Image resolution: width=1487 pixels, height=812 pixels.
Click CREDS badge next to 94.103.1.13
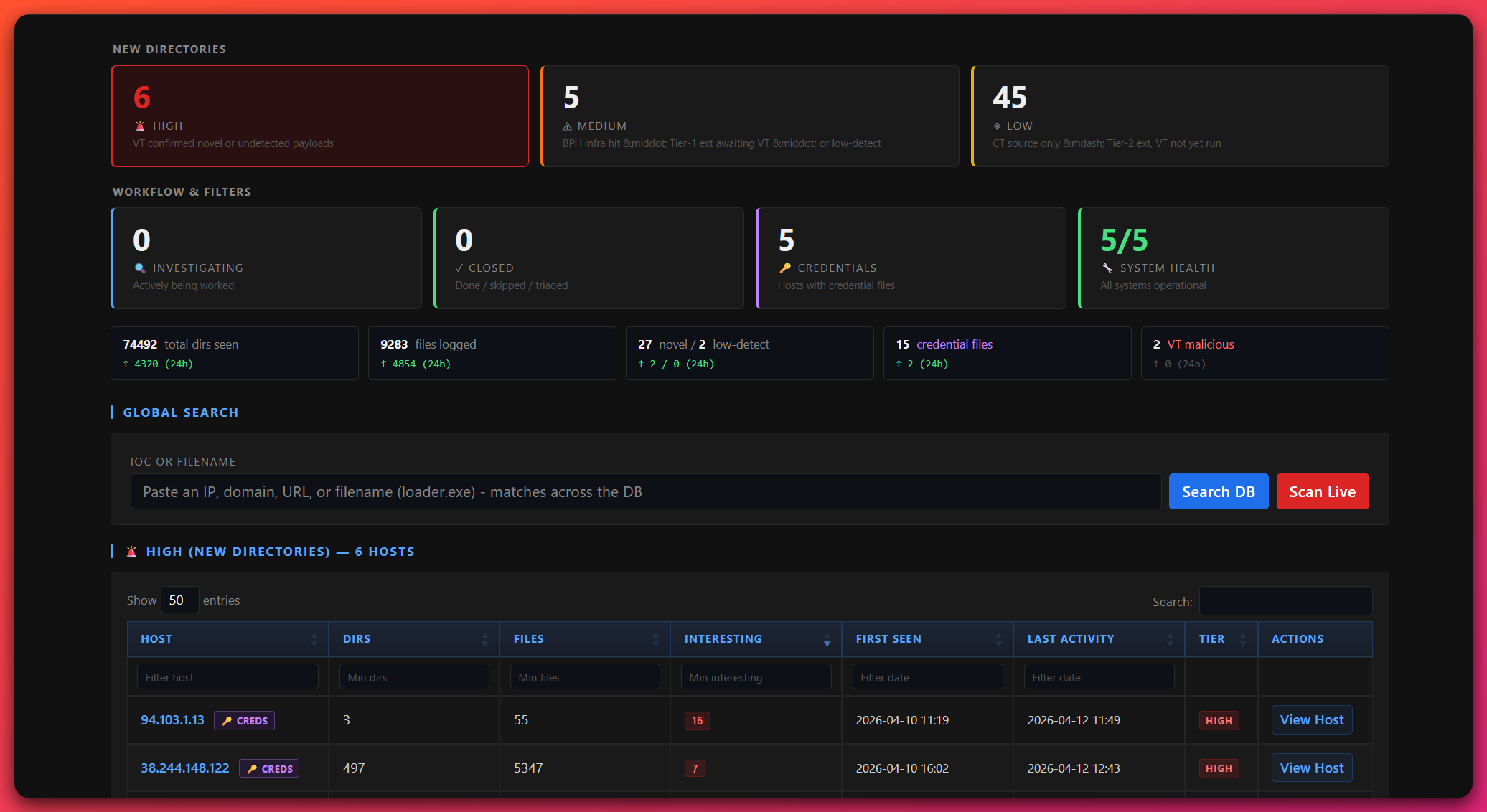(245, 721)
